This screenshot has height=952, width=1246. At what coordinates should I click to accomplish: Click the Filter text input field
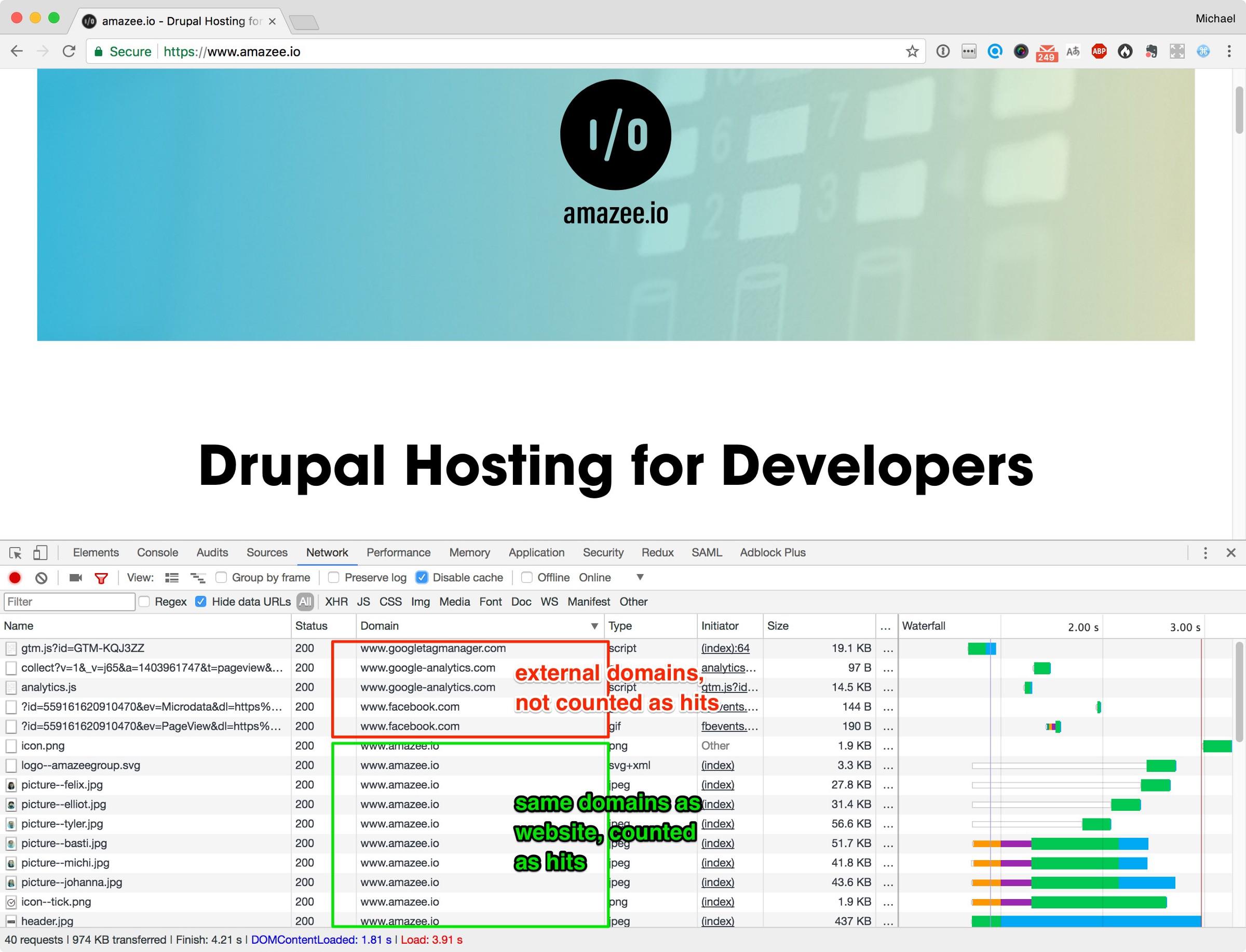tap(69, 602)
